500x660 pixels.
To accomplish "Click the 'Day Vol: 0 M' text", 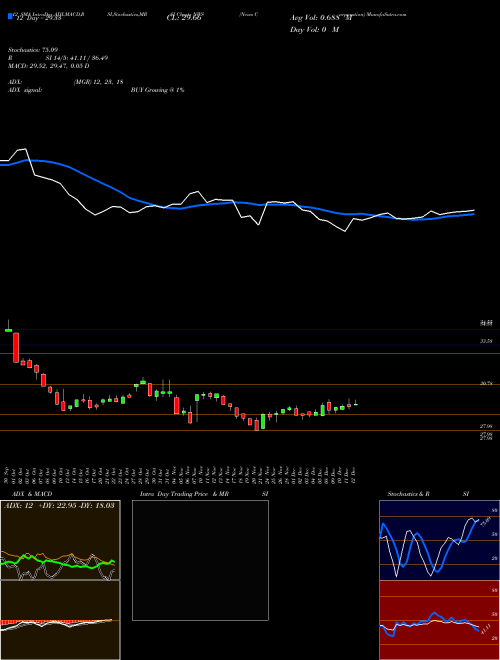I will click(314, 30).
